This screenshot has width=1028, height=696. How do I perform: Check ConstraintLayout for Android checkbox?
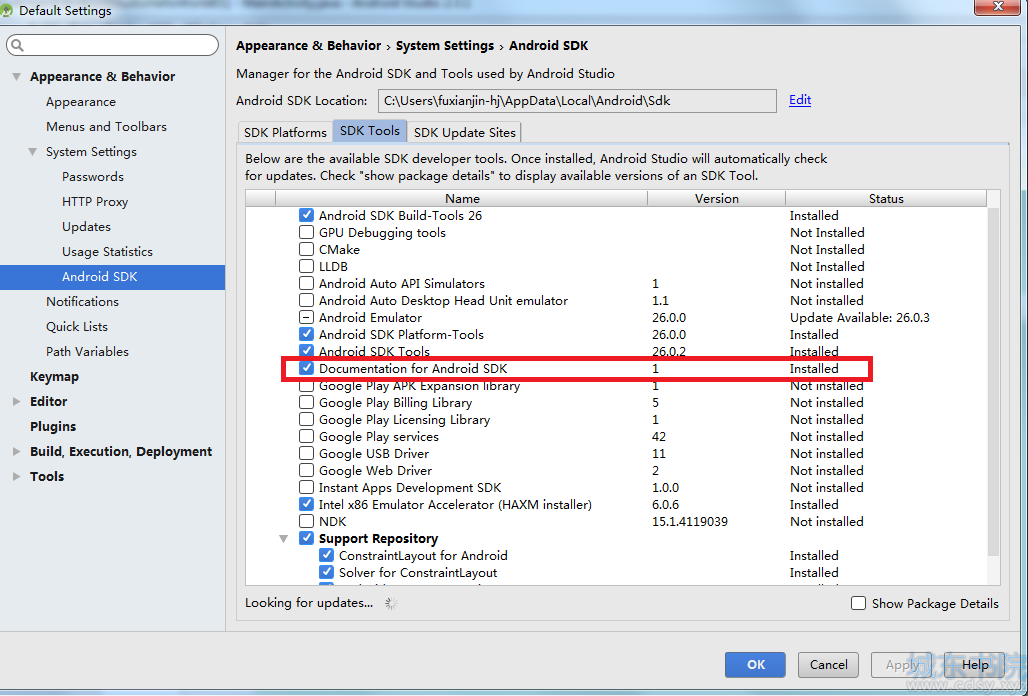[x=326, y=556]
